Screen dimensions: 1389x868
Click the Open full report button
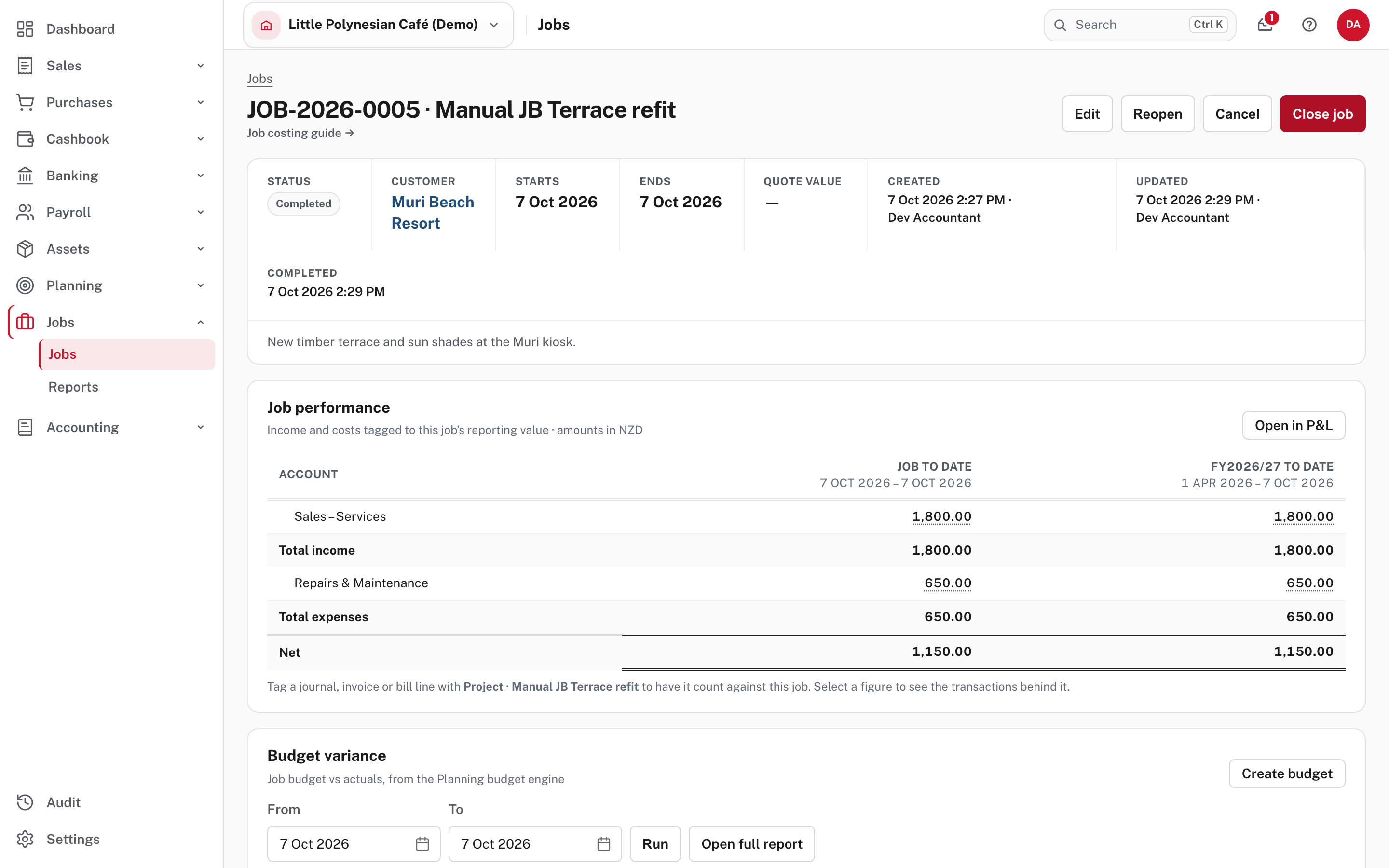click(x=751, y=843)
